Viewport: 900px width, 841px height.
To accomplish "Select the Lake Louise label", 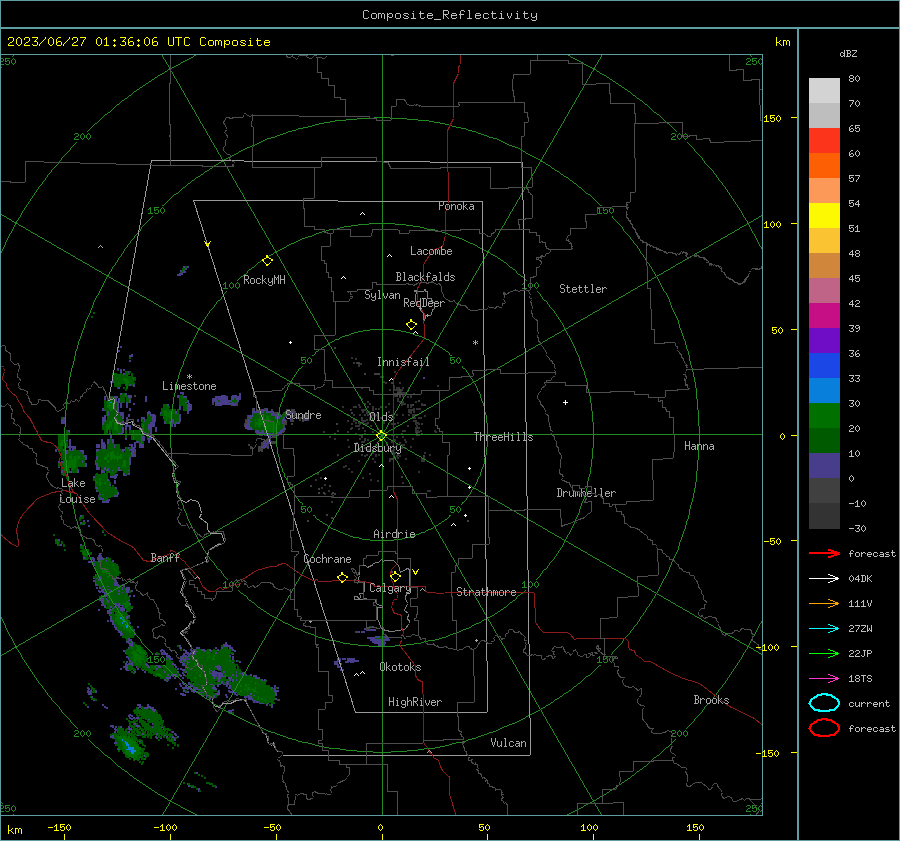I will pyautogui.click(x=77, y=491).
